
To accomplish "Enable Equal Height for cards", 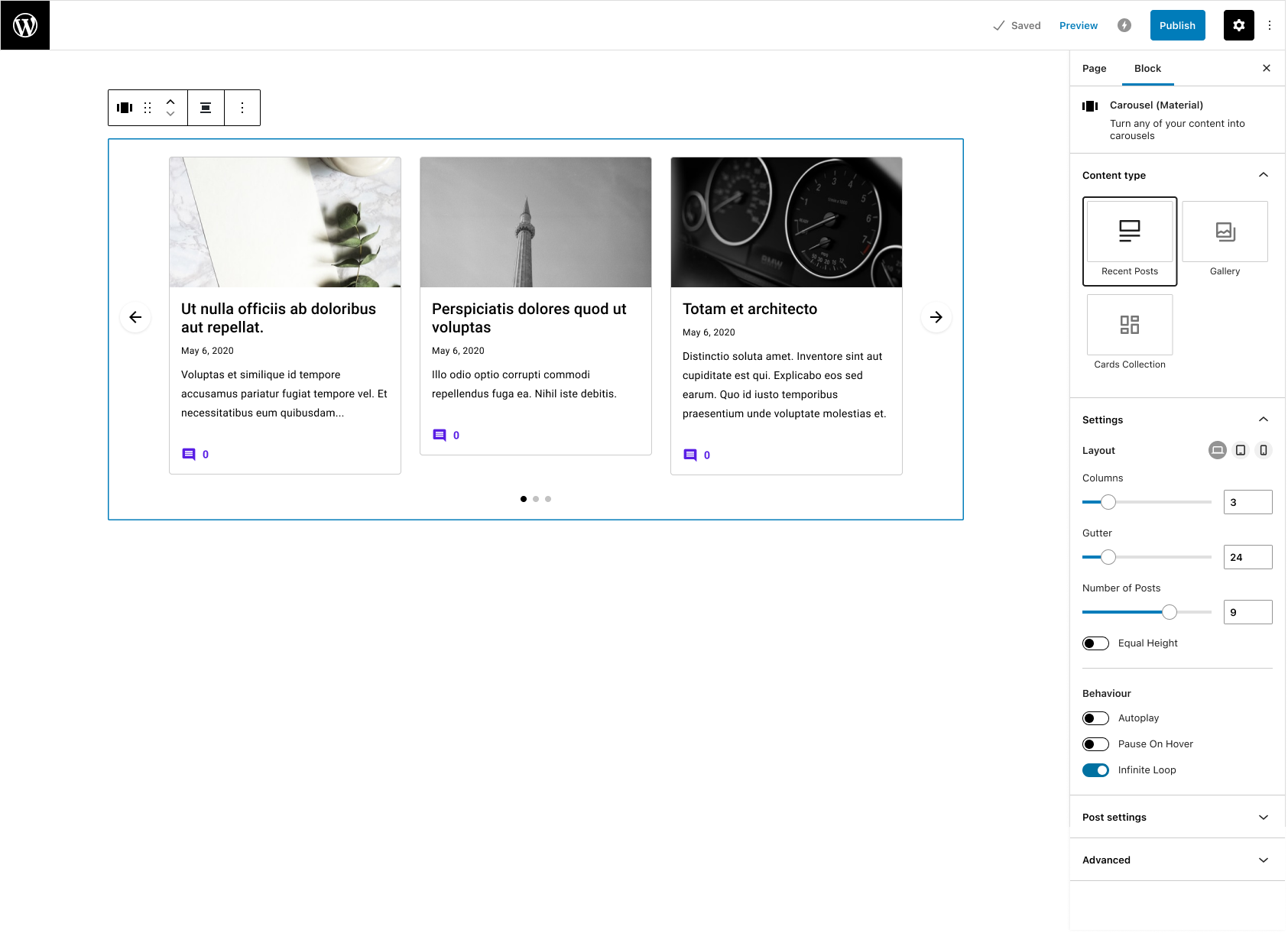I will click(1095, 643).
